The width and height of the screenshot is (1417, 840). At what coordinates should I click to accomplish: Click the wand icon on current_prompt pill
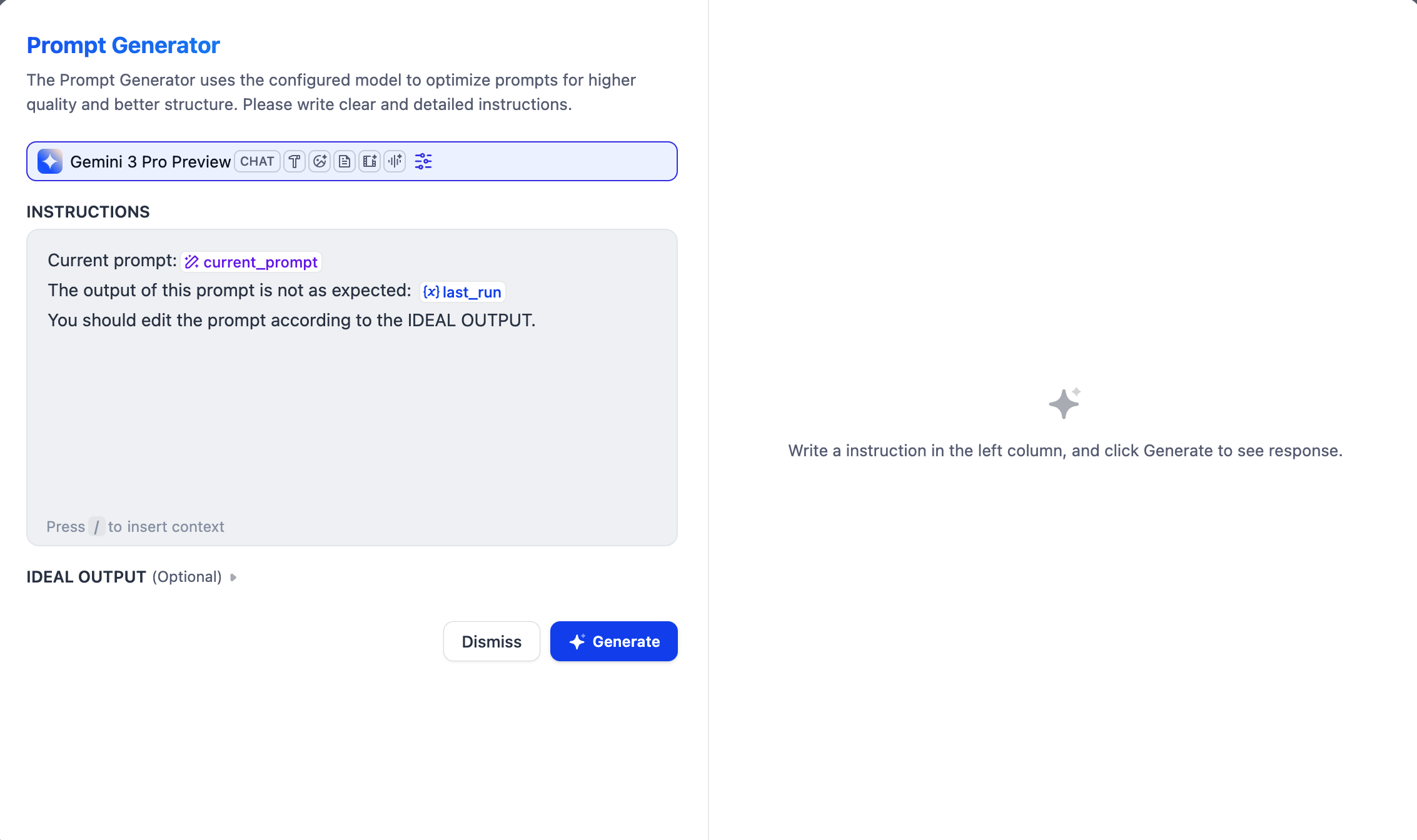pos(193,262)
